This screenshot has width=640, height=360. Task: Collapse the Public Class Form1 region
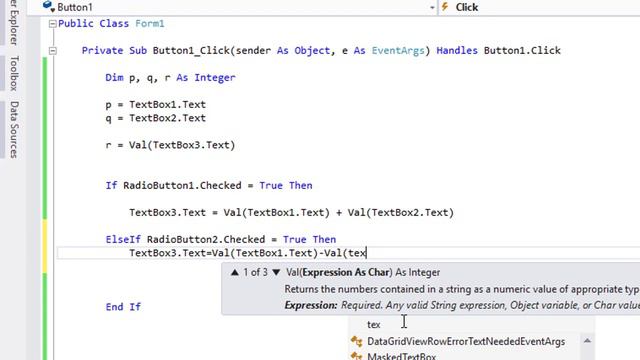(x=52, y=24)
